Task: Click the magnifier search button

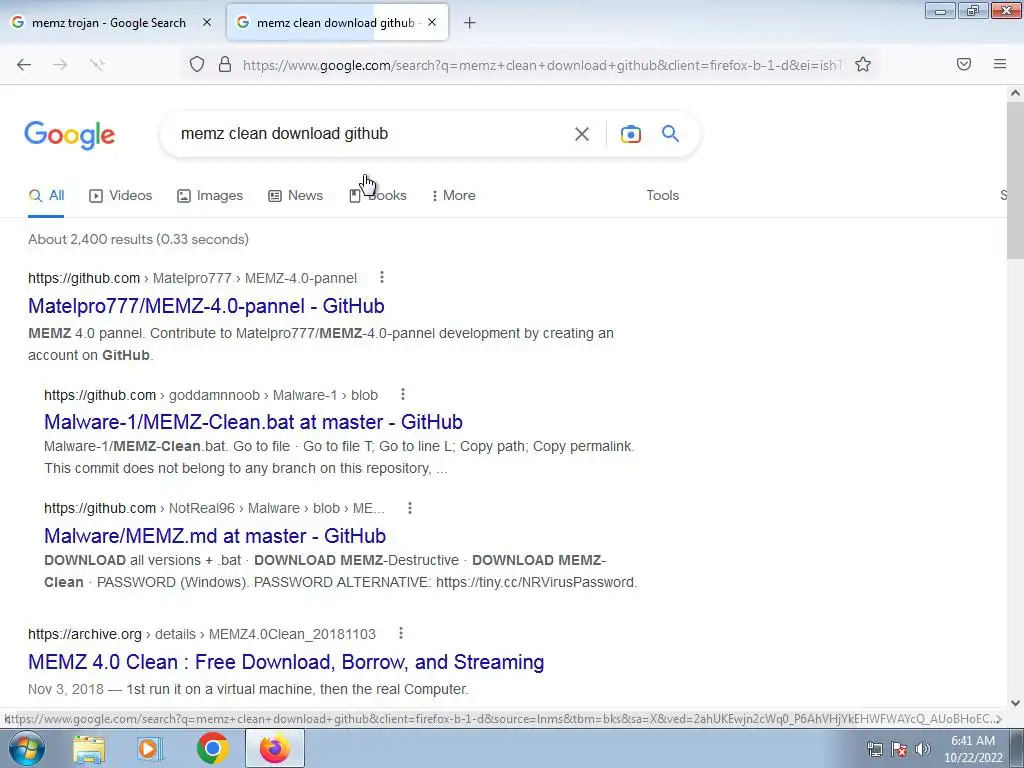Action: point(671,134)
